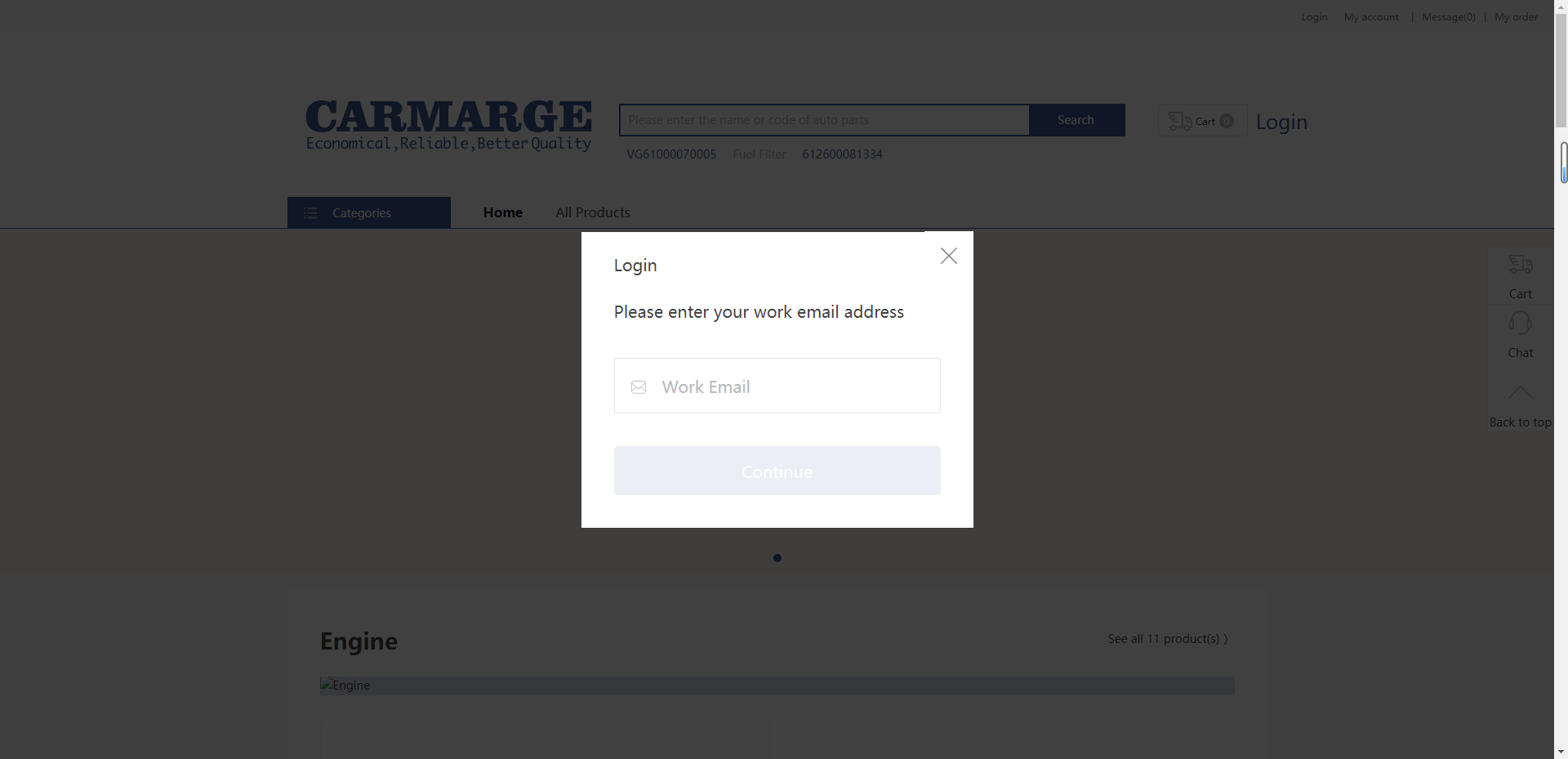Click See all 11 product(s) link

[1168, 639]
